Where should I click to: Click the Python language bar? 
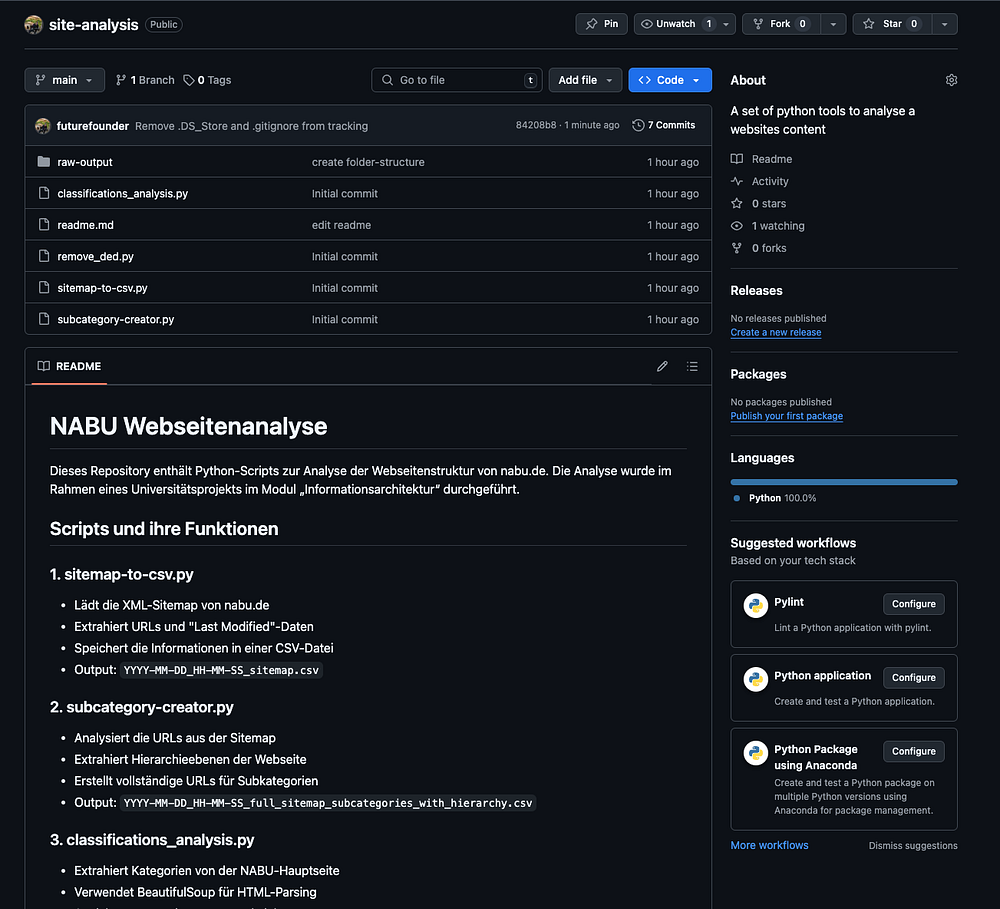click(844, 482)
